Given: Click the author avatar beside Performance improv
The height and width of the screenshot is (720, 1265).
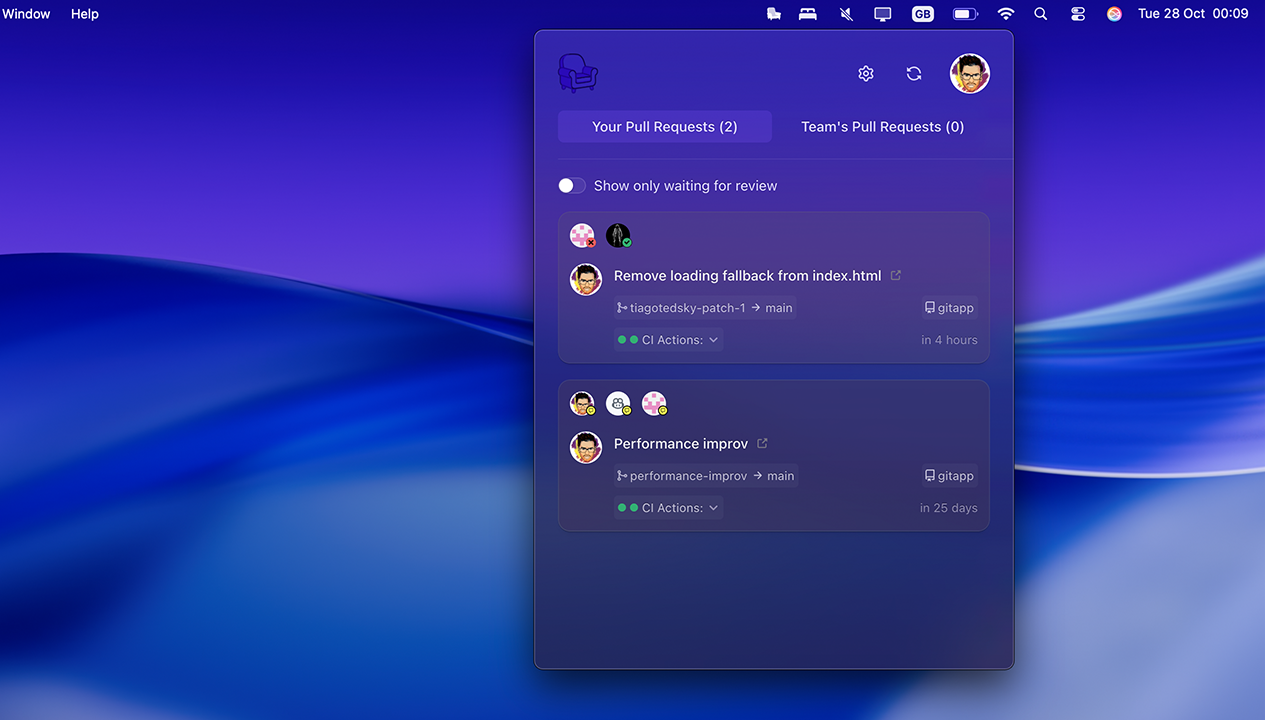Looking at the screenshot, I should pos(586,448).
